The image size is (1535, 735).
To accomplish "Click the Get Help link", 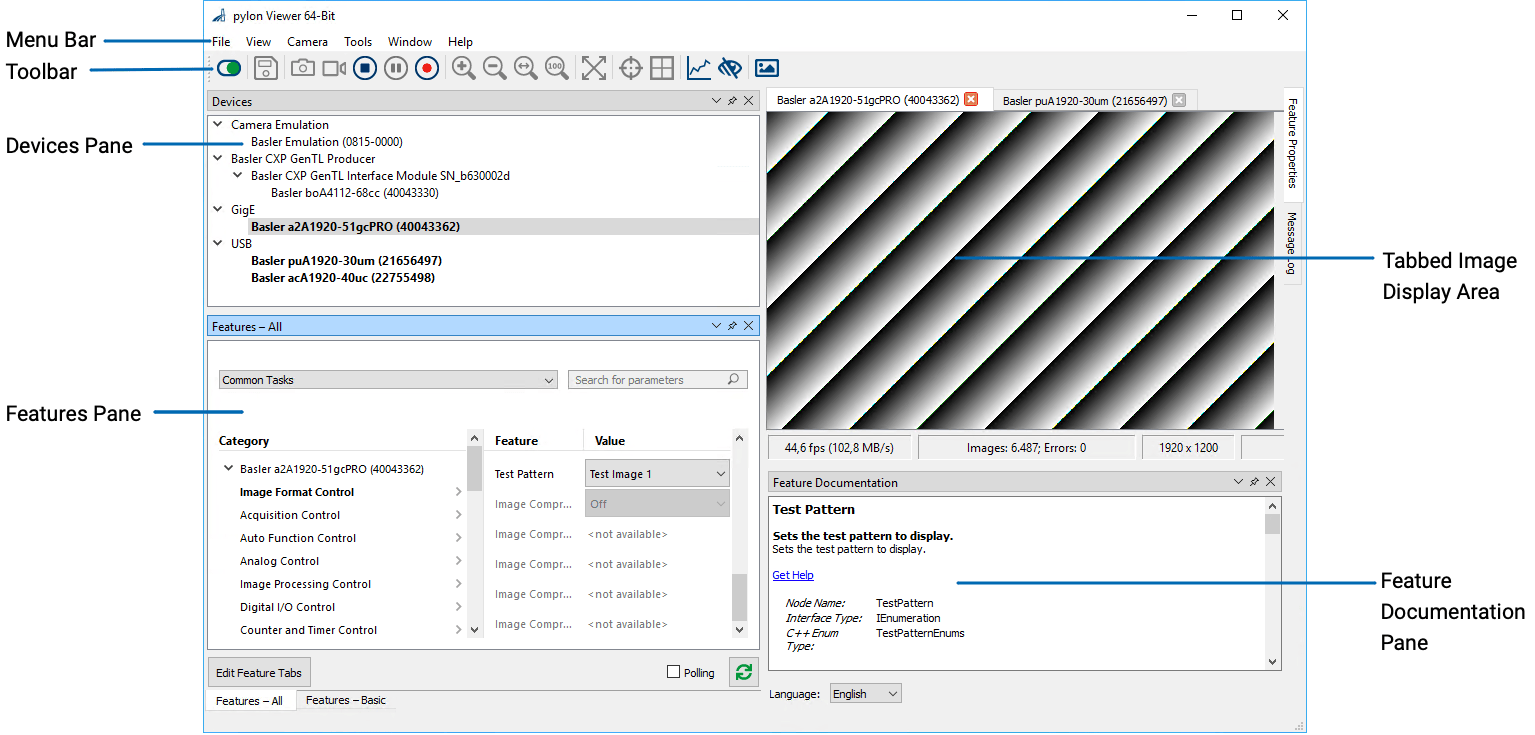I will coord(793,575).
